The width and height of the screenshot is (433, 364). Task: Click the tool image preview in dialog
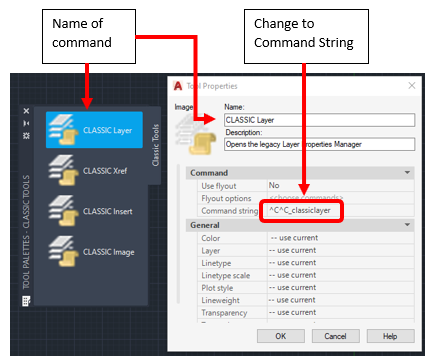(195, 134)
